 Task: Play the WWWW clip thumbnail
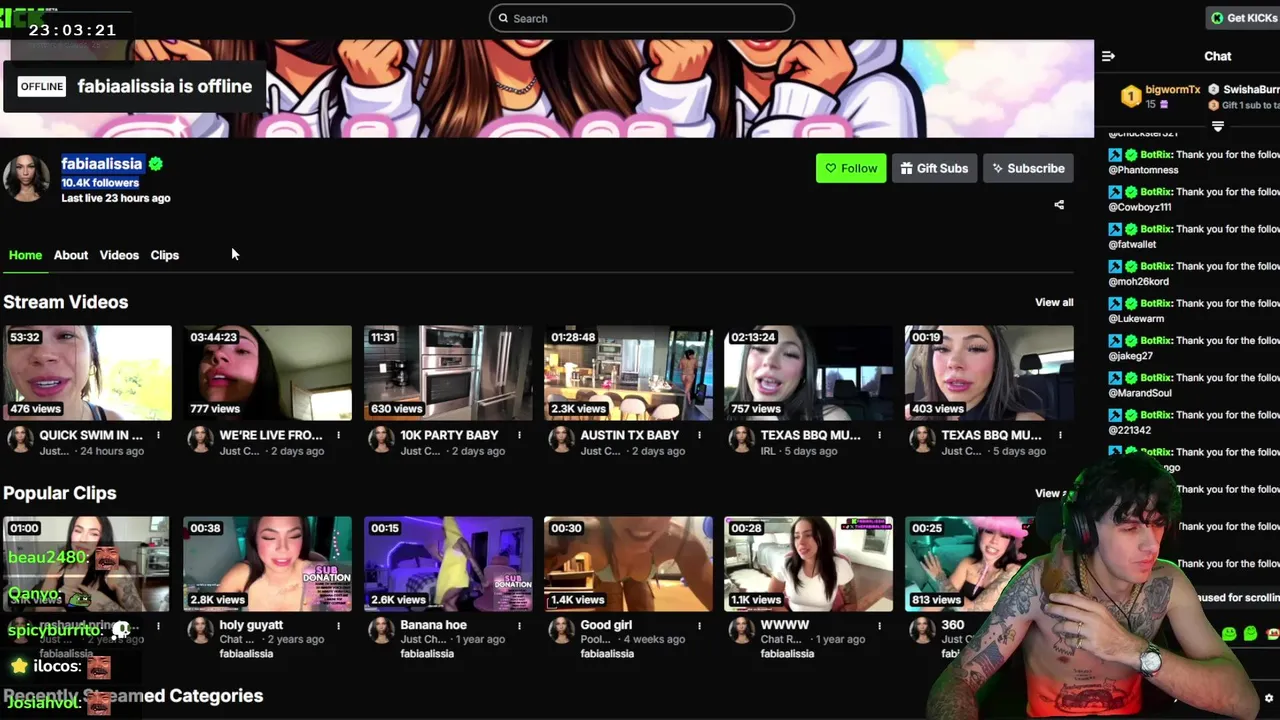point(808,564)
